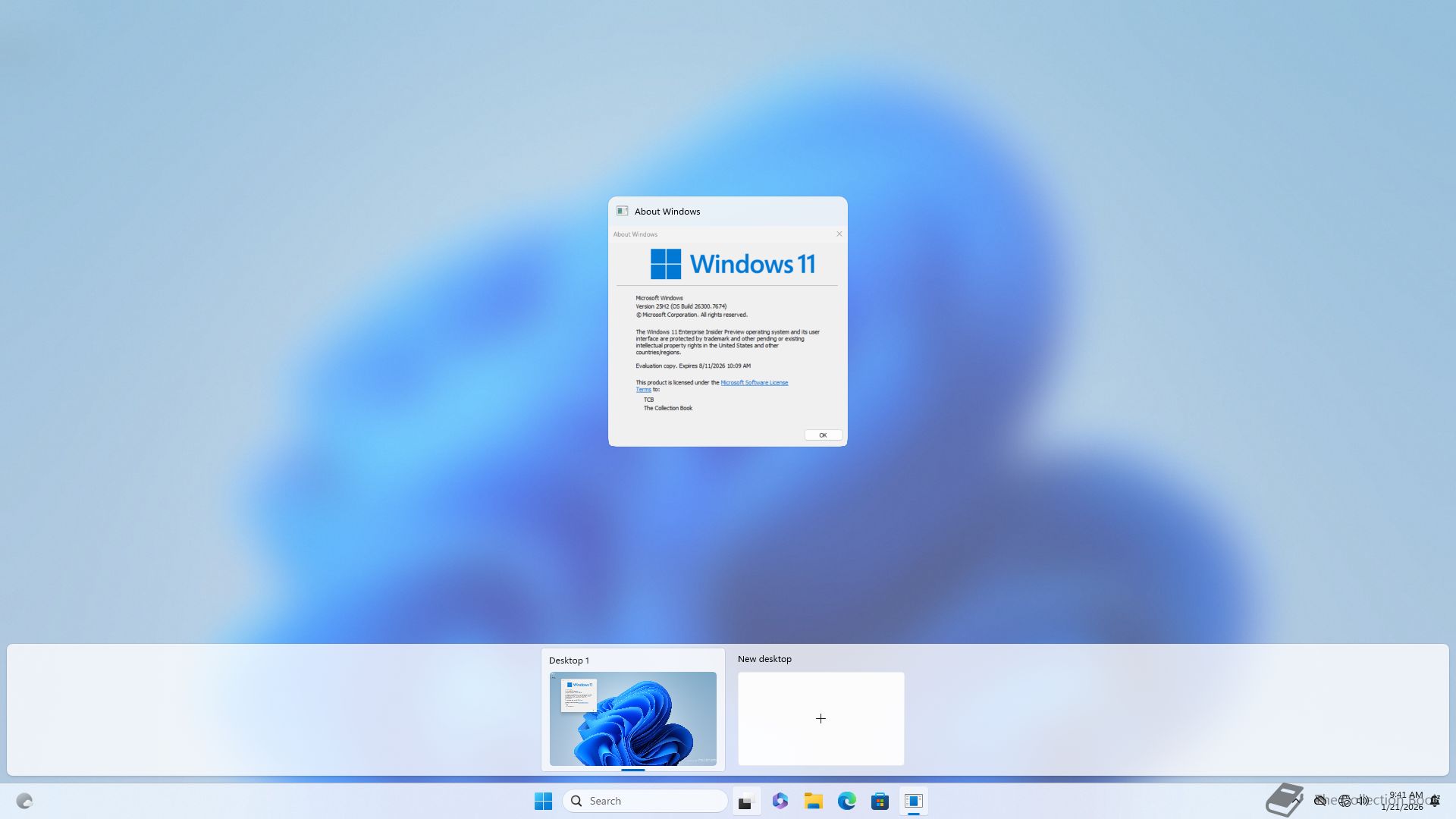Viewport: 1456px width, 819px height.
Task: Launch Microsoft 365 Copilot from taskbar
Action: click(x=780, y=801)
